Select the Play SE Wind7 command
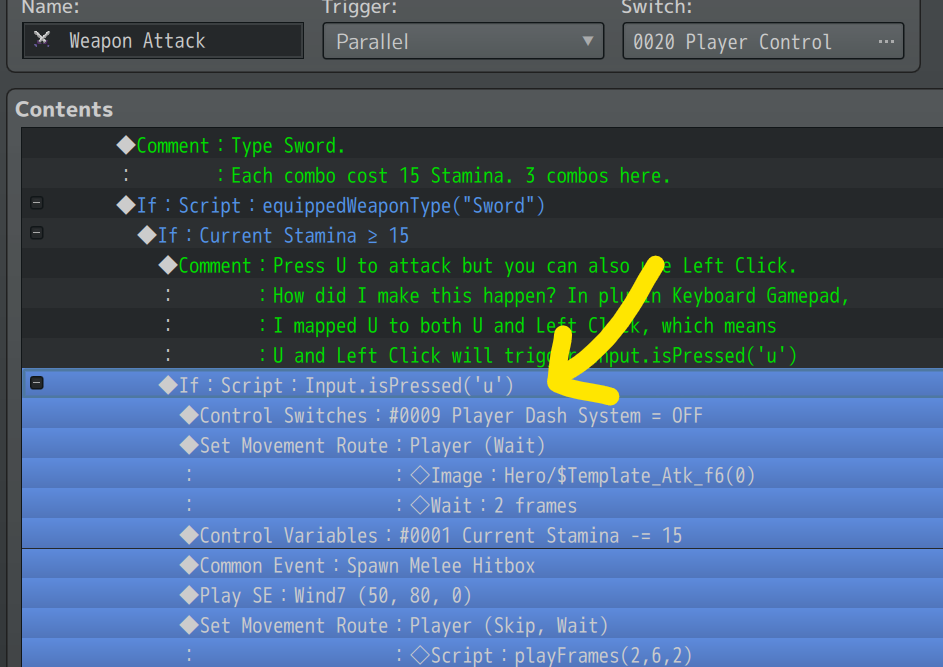Screen dimensions: 943x667 pyautogui.click(x=482, y=595)
